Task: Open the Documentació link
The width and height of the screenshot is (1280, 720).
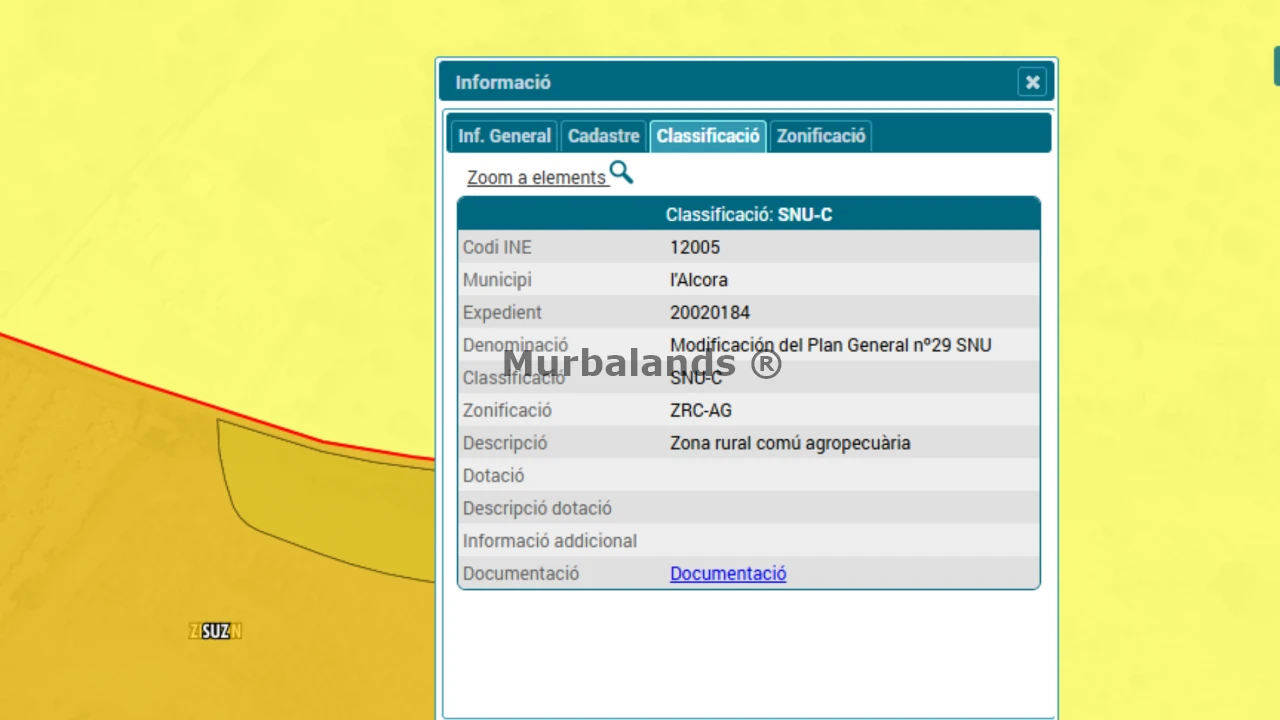Action: (x=728, y=573)
